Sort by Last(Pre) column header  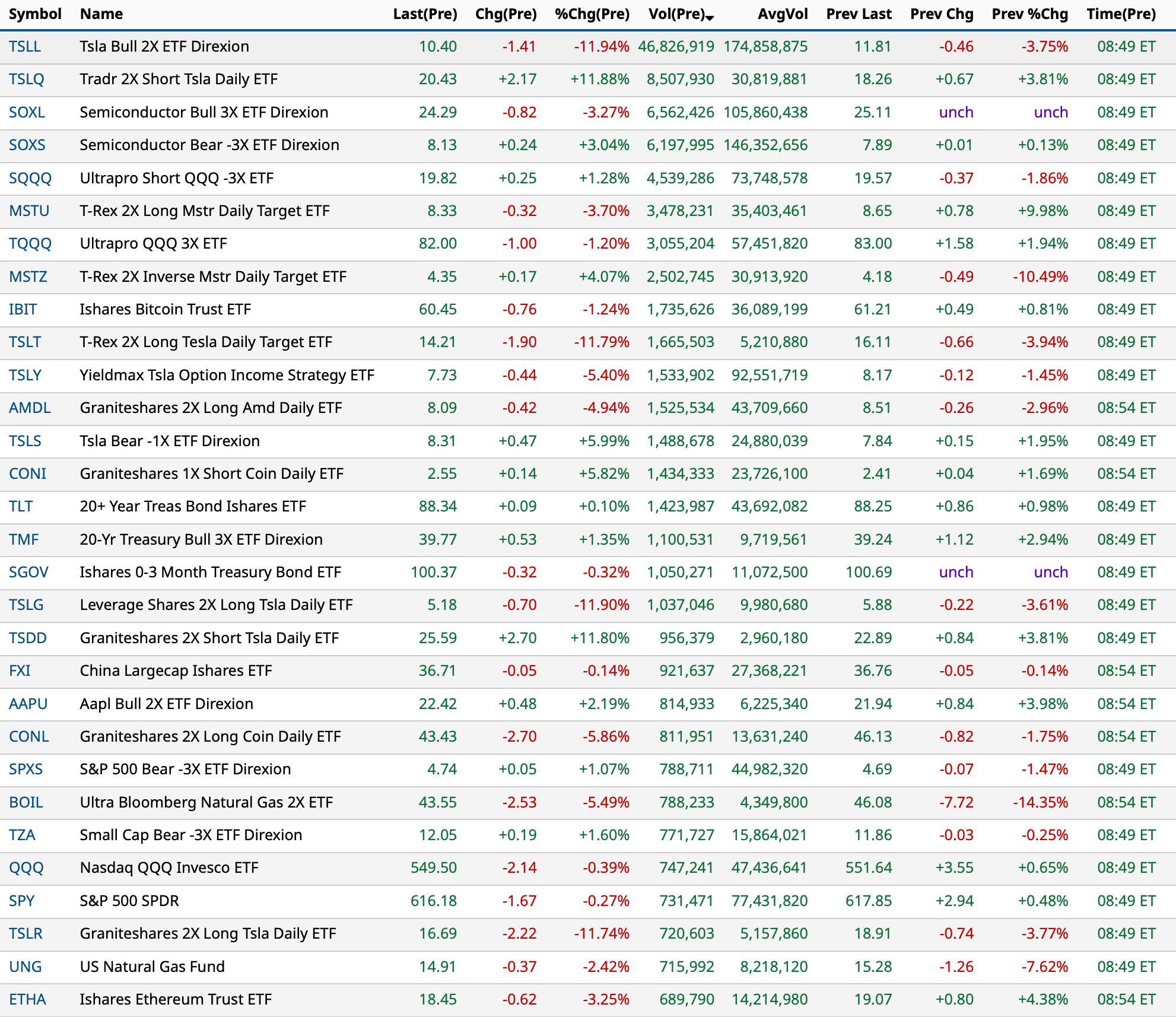425,14
